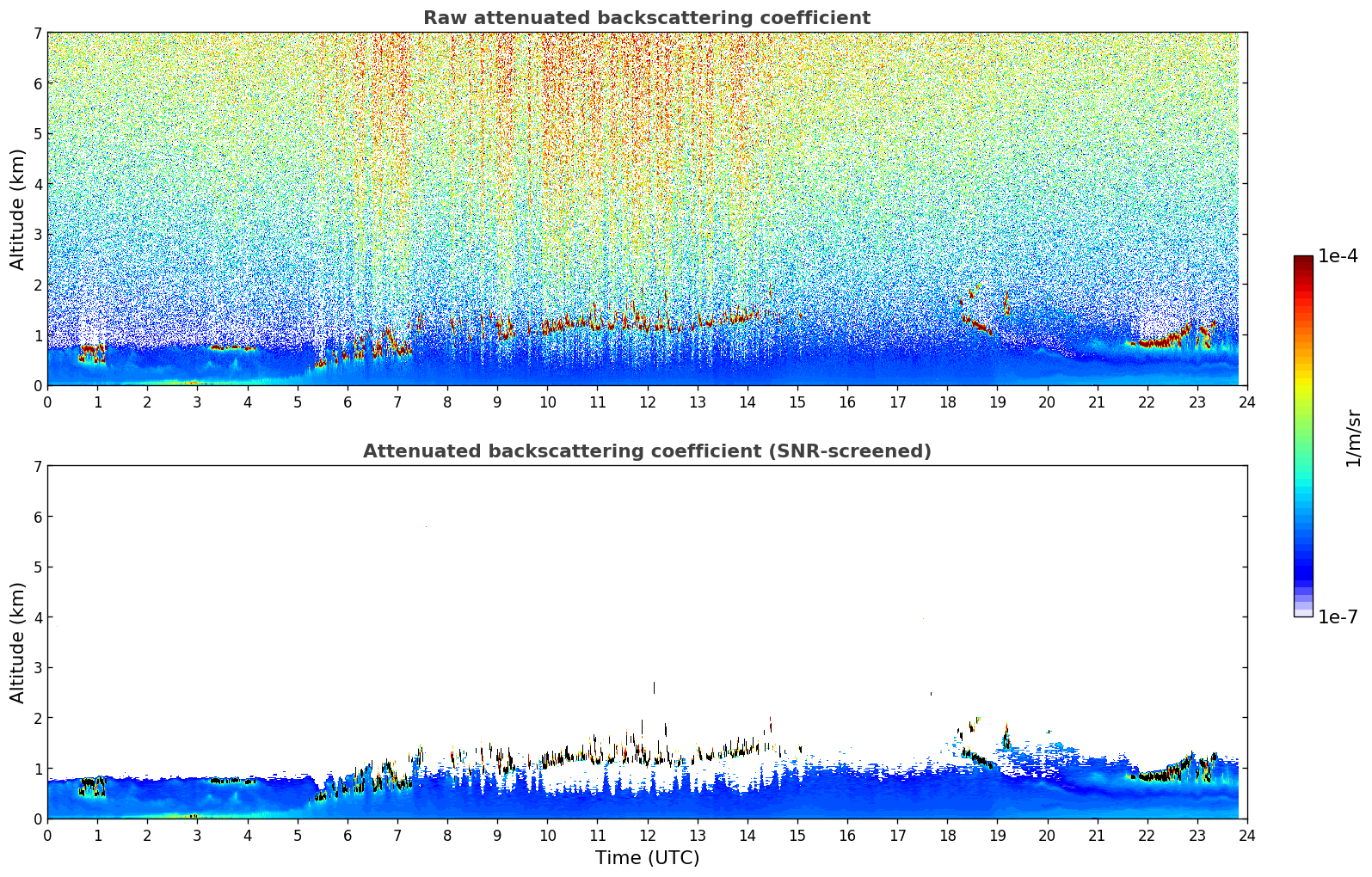Click the '6' hour tick under the lower plot

(348, 835)
